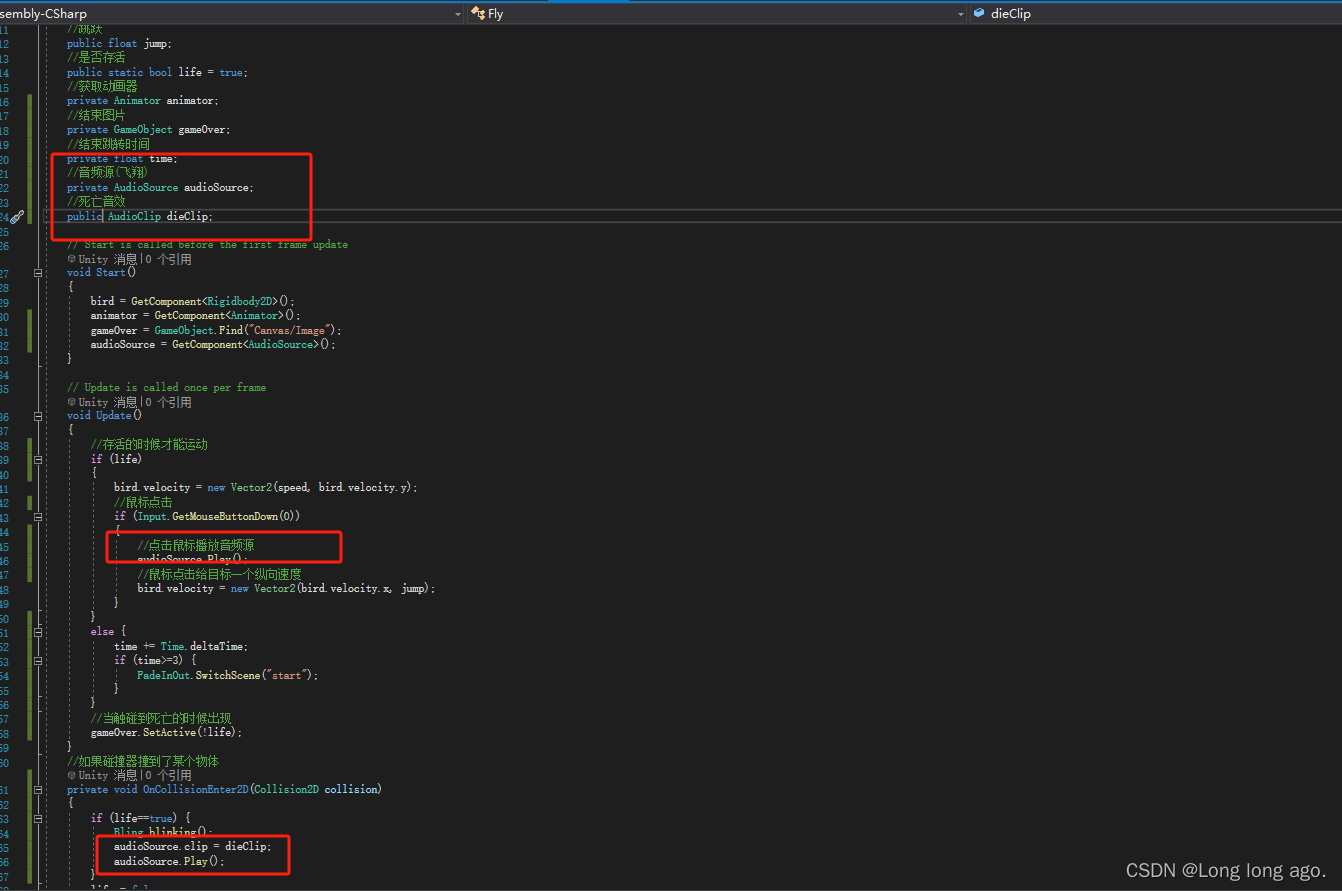
Task: Collapse the if (life) block
Action: (38, 459)
